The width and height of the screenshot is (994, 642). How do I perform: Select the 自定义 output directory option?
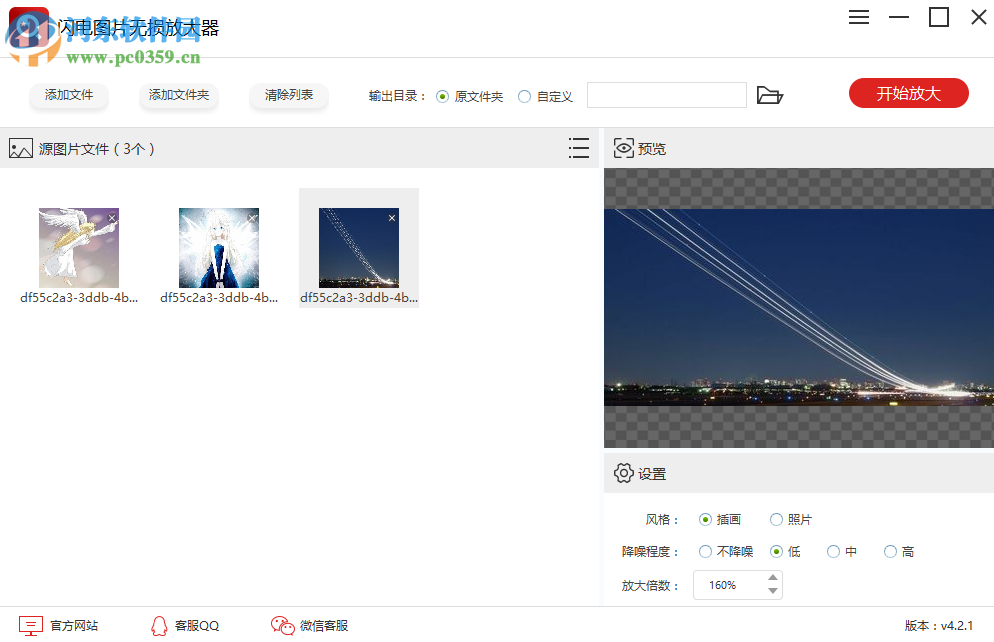tap(523, 95)
